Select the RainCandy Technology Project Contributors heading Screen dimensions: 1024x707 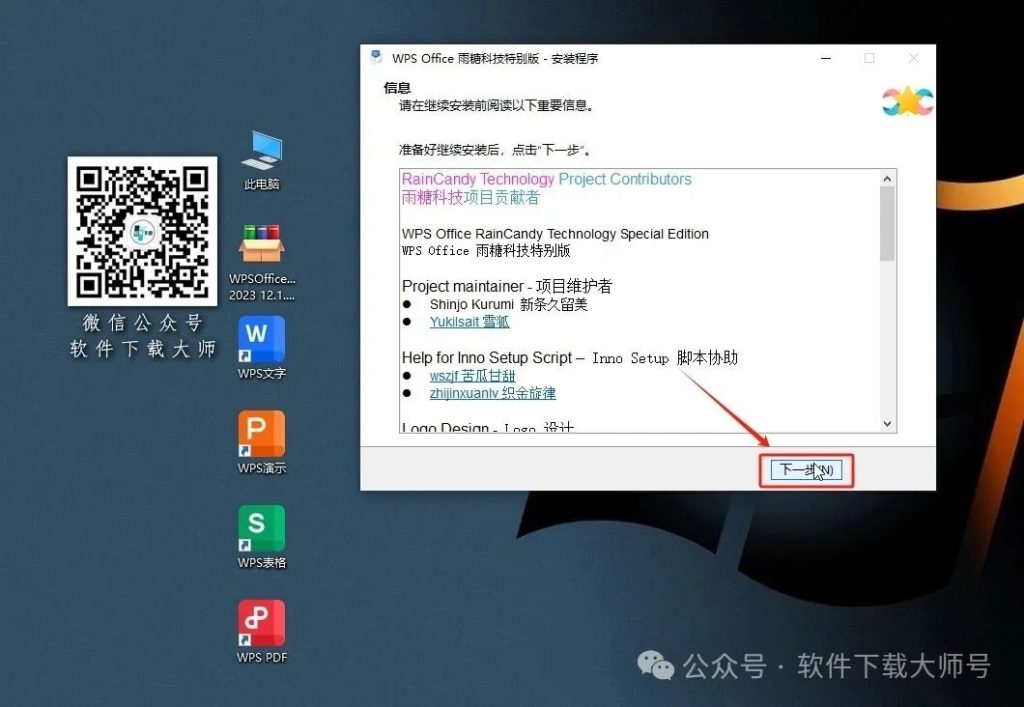[545, 179]
